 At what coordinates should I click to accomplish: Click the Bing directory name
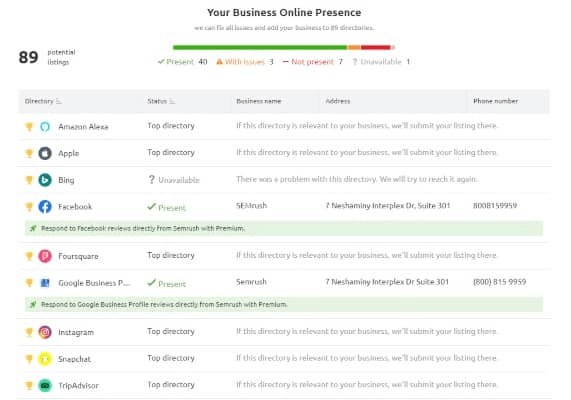click(66, 180)
